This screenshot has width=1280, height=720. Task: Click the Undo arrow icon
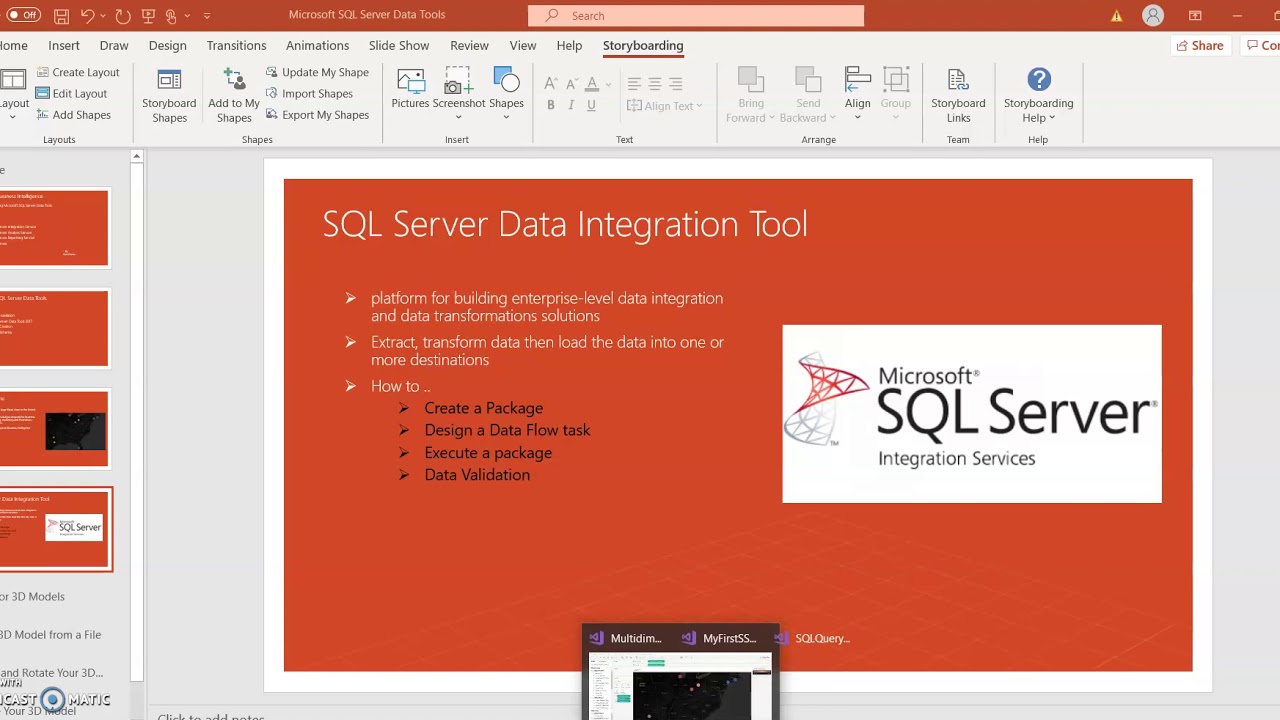(88, 16)
